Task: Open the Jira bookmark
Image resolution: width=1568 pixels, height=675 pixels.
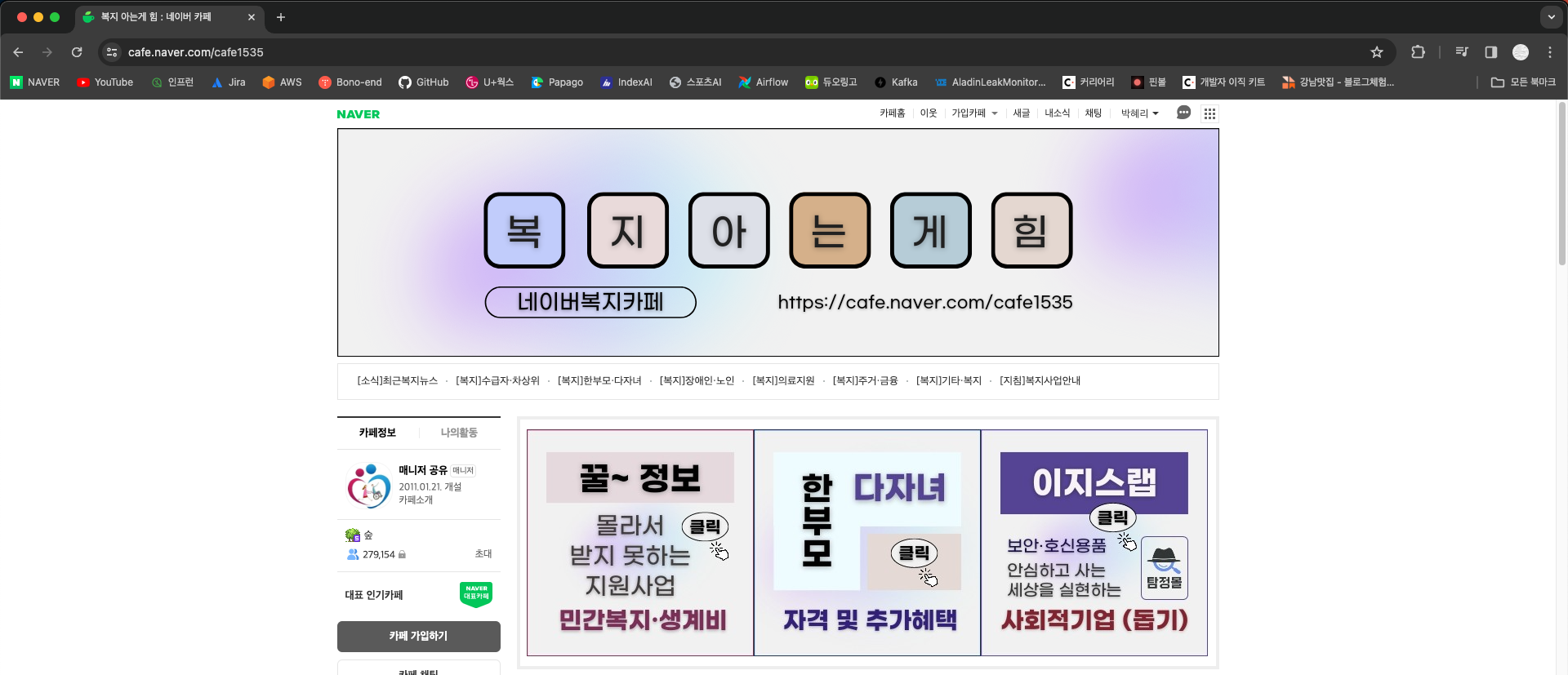Action: 229,82
